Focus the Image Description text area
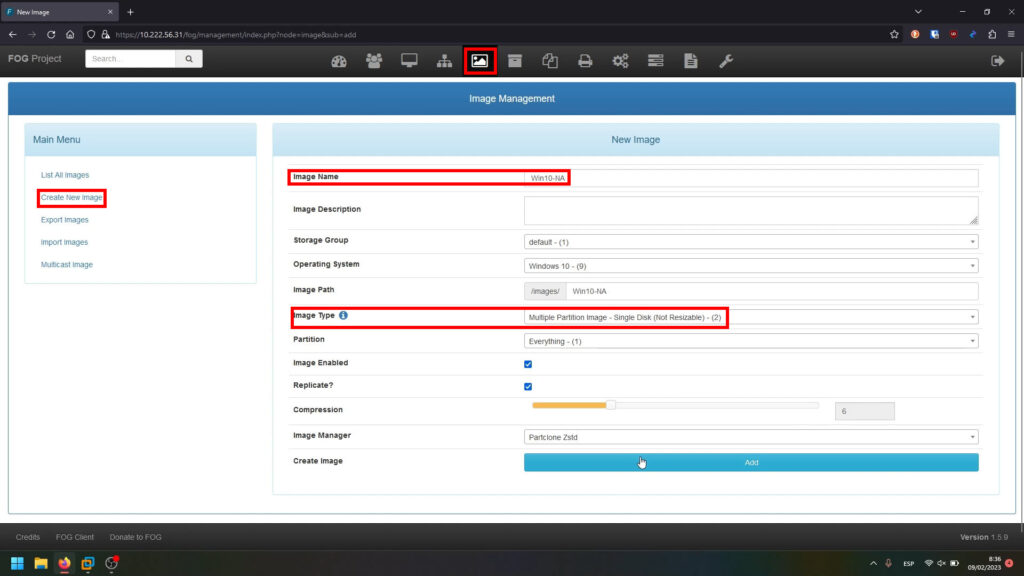The image size is (1024, 576). [750, 210]
